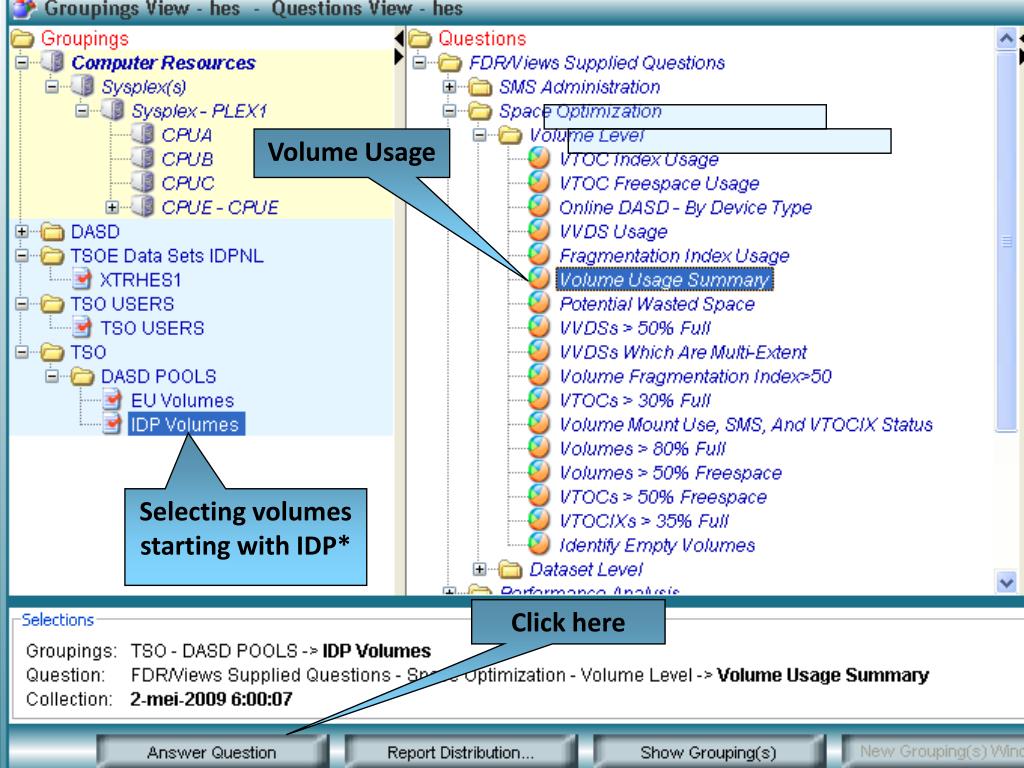Click the VTOCs > 30% Full icon
Screen dimensions: 1024x768
tap(539, 400)
